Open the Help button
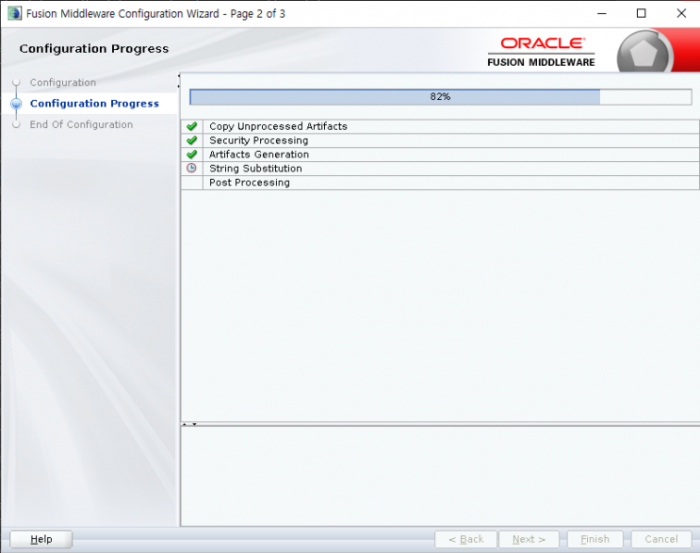 coord(41,539)
